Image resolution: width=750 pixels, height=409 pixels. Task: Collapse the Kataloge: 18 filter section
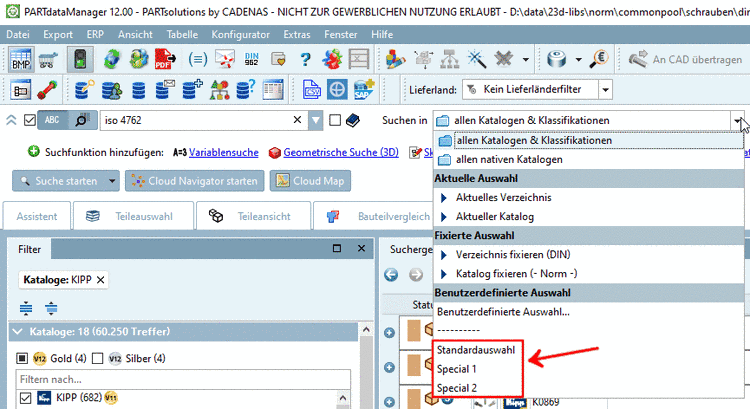click(x=18, y=332)
